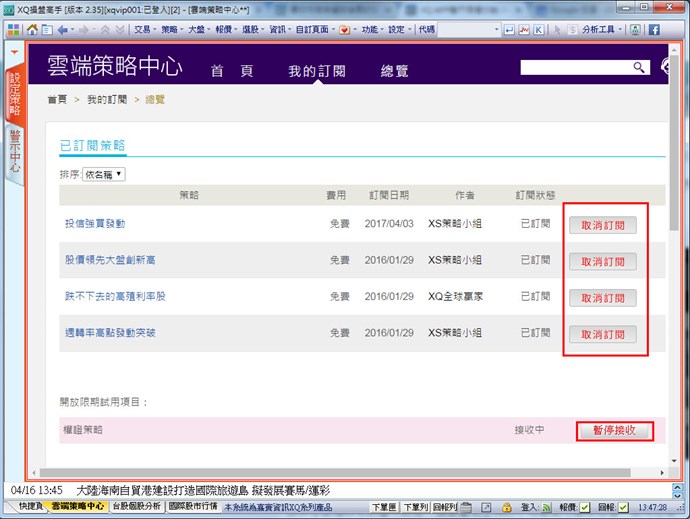Click the K-line chart toolbar icon
This screenshot has width=690, height=519.
(539, 30)
